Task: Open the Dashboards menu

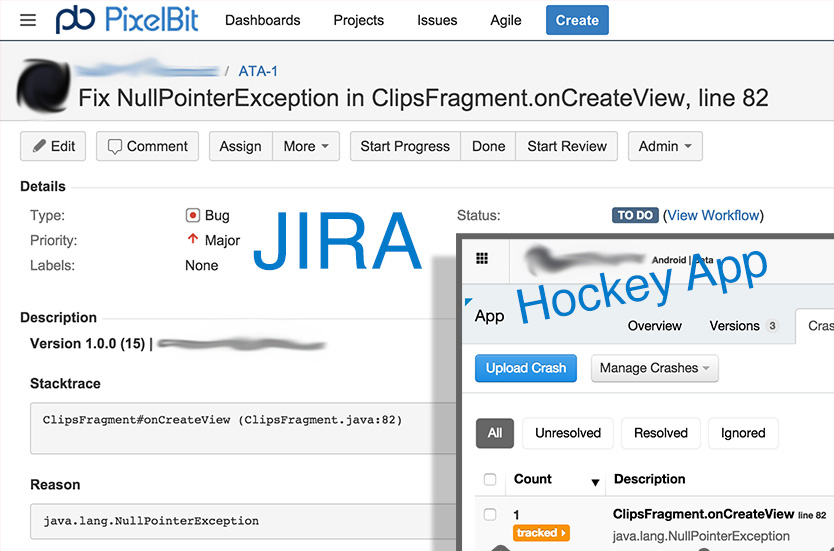Action: (x=263, y=20)
